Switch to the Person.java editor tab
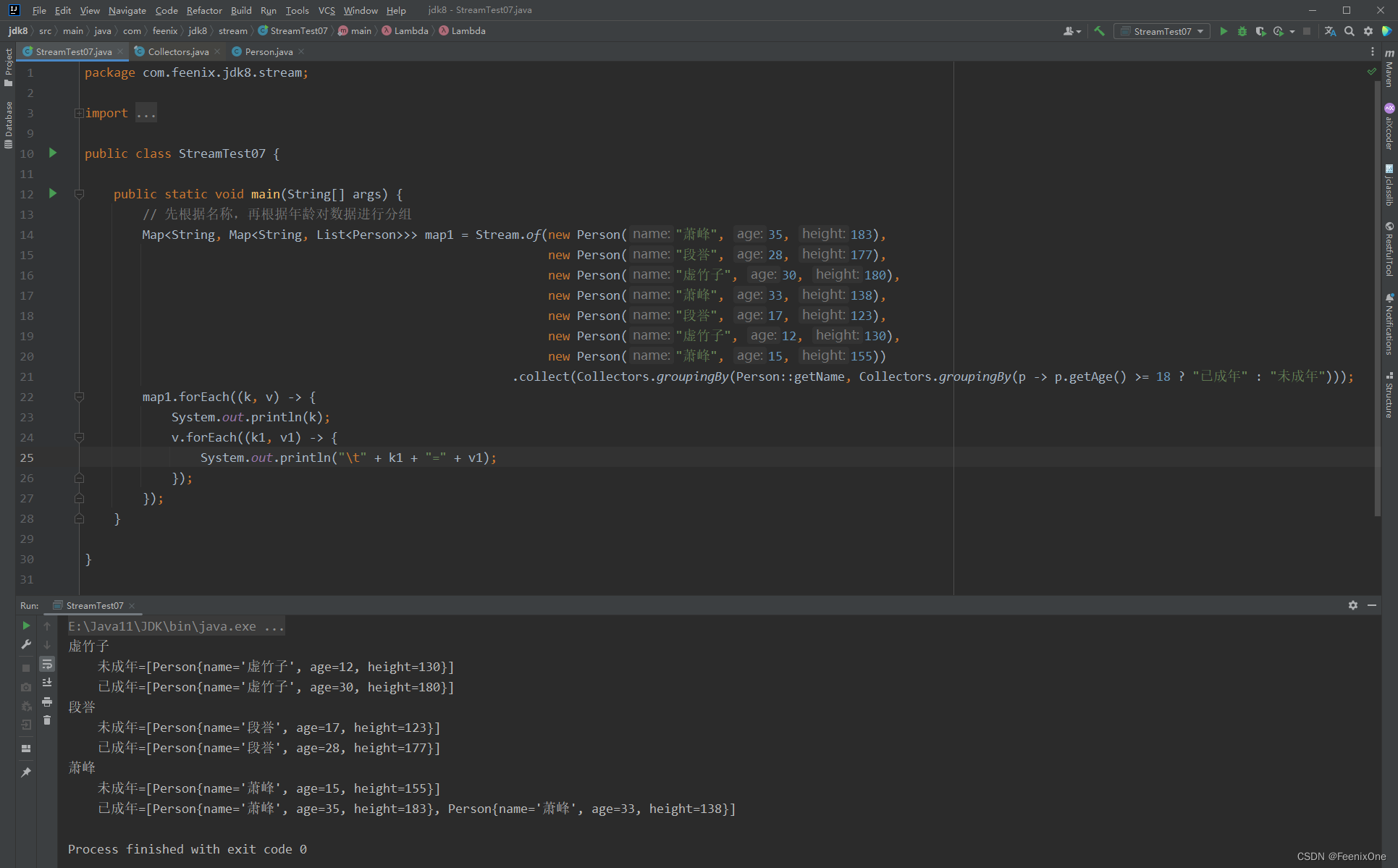The width and height of the screenshot is (1398, 868). [268, 51]
